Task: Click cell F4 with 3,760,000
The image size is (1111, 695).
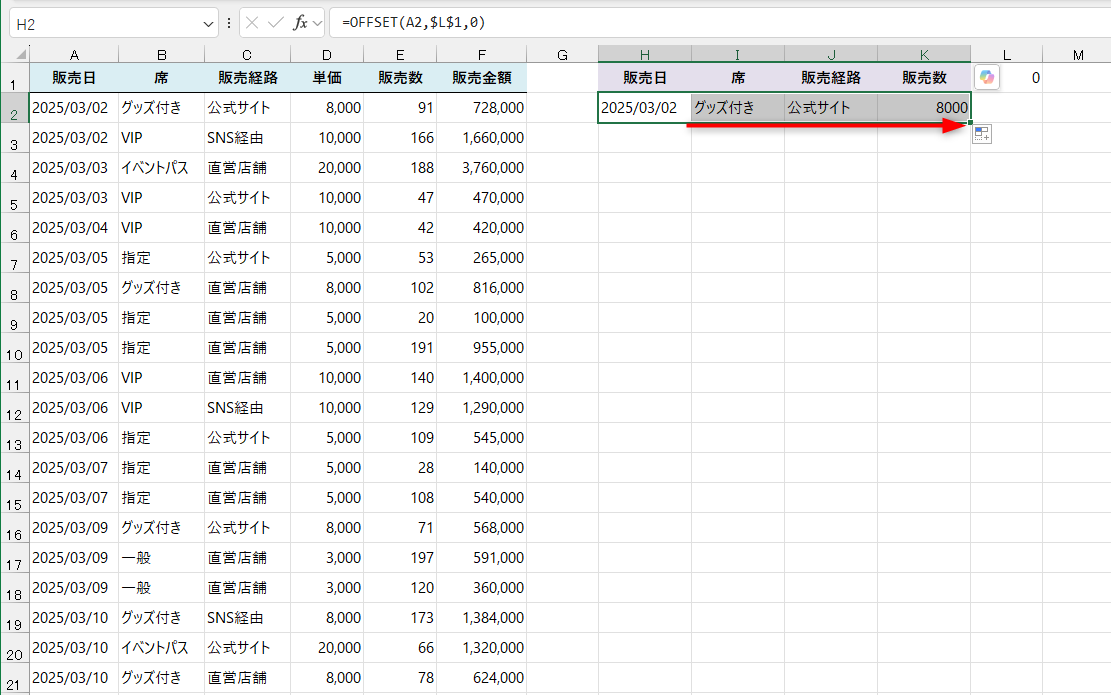Action: point(482,168)
